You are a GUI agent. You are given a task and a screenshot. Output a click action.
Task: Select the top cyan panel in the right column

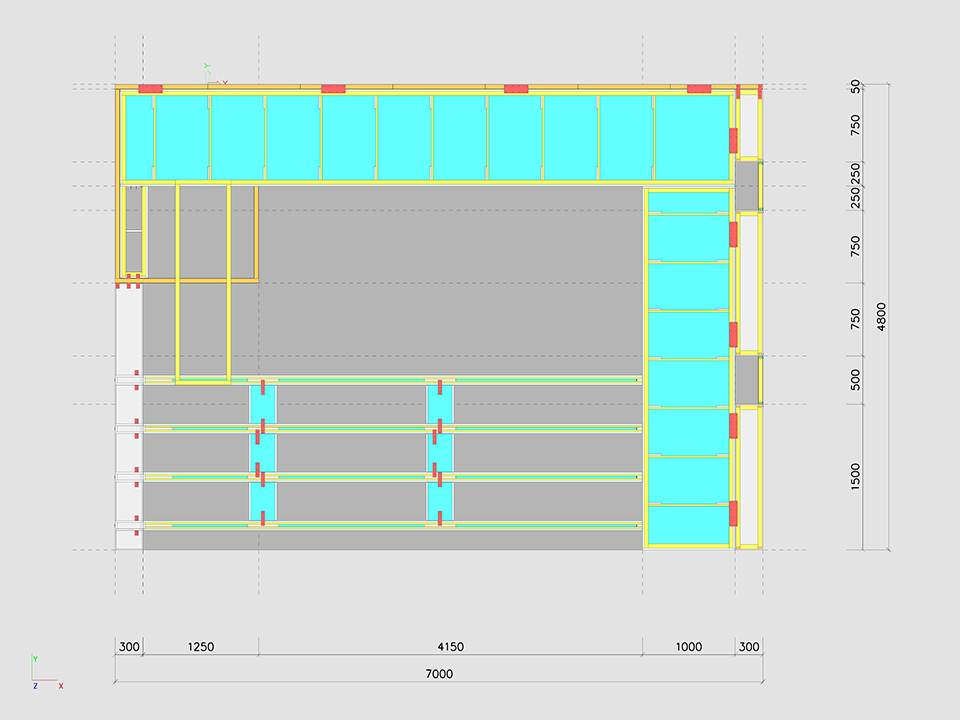point(688,202)
